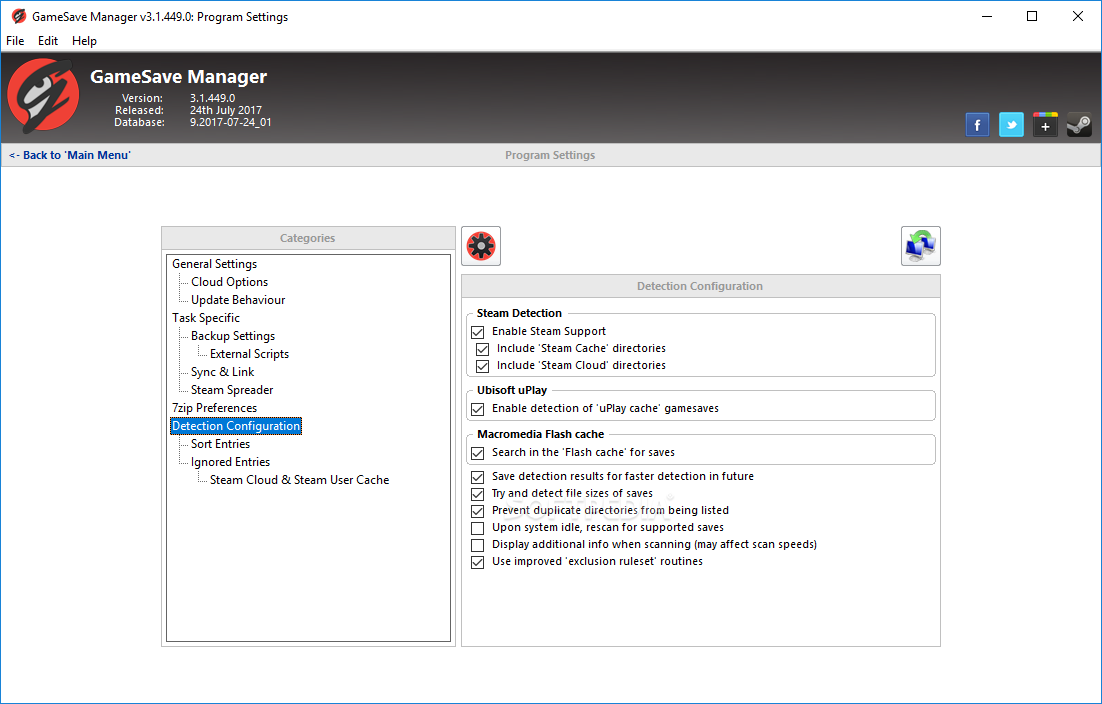Click the computer sync refresh icon button

tap(921, 246)
